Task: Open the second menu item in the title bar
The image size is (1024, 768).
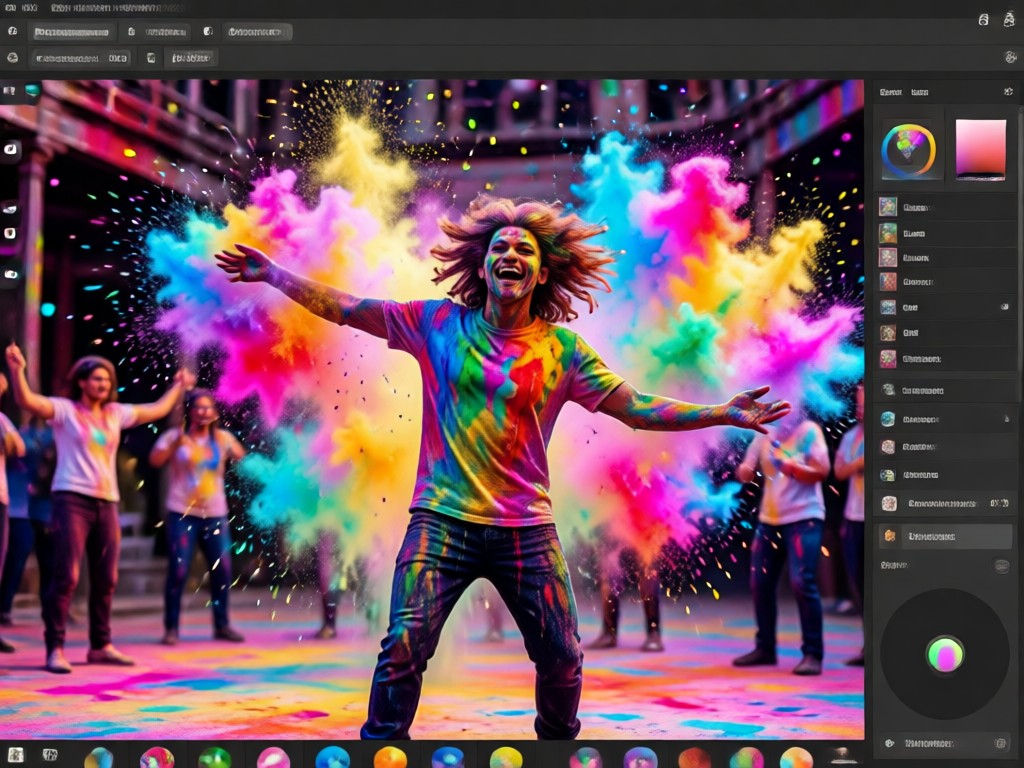Action: 29,8
